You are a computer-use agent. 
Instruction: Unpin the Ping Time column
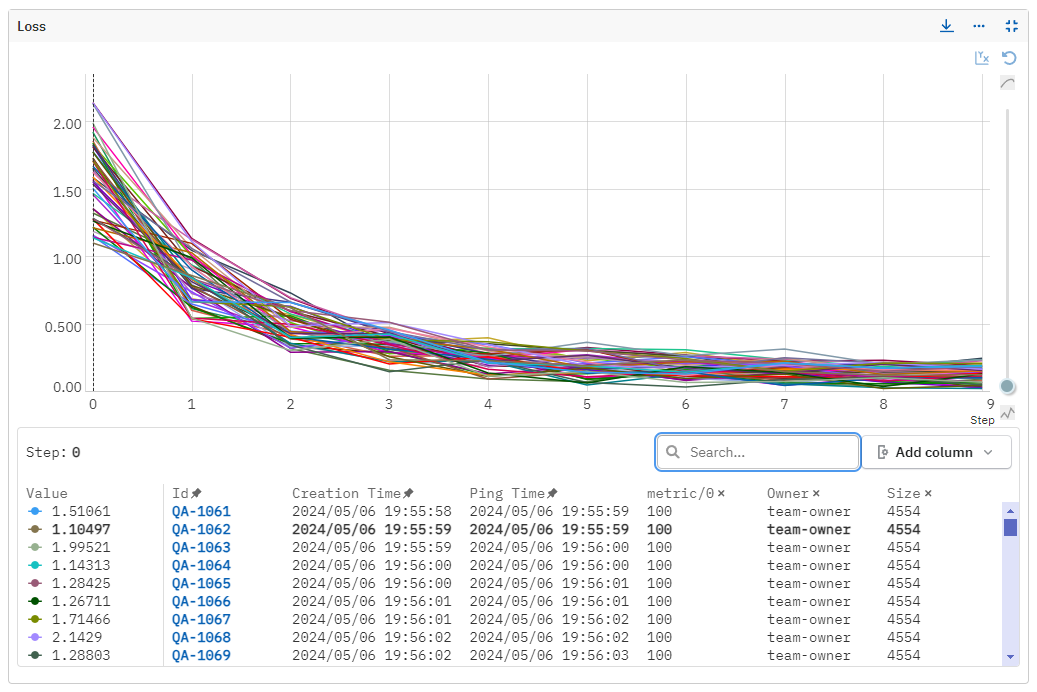coord(553,492)
